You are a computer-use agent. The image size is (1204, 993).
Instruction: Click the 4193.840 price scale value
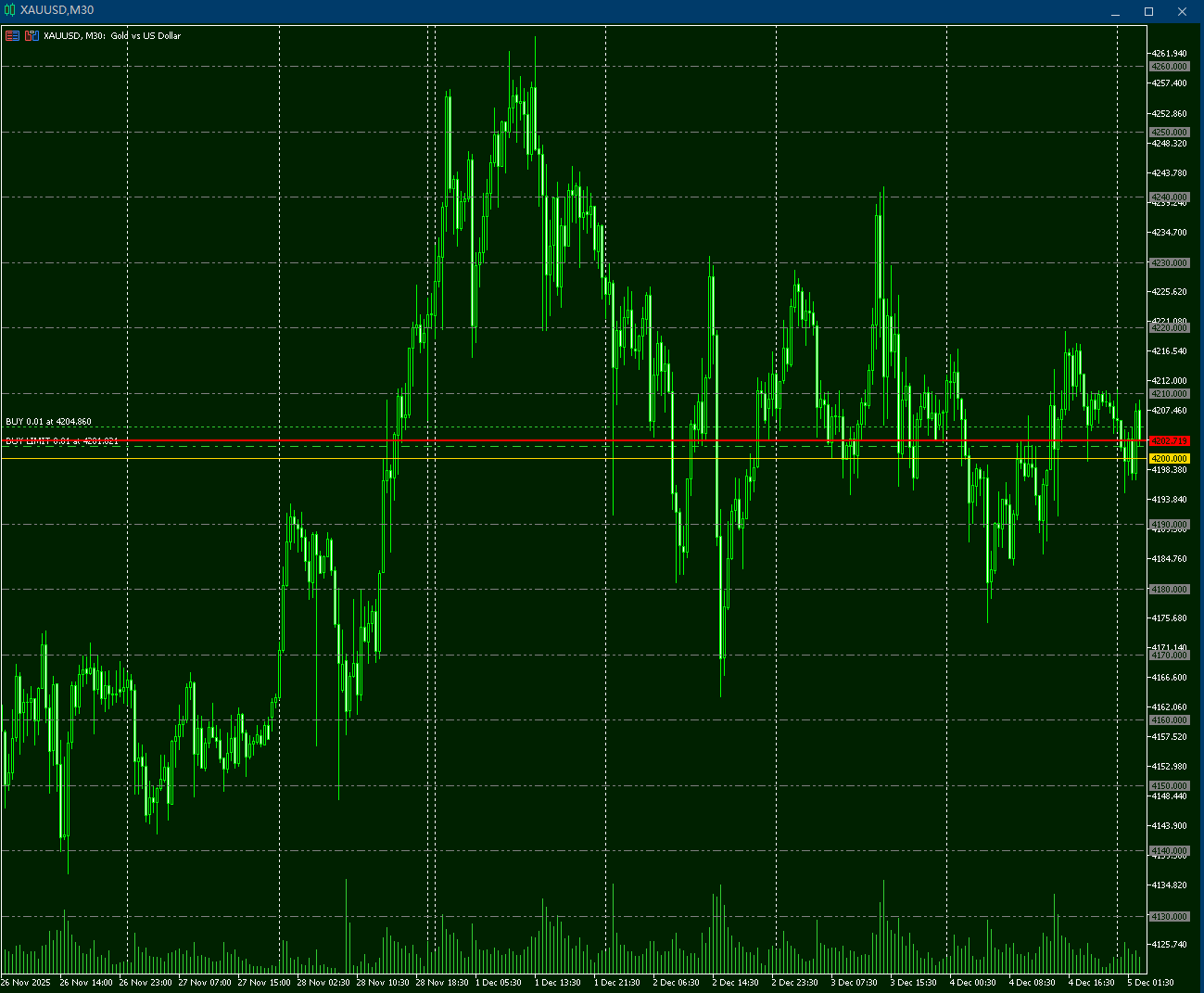(1169, 500)
